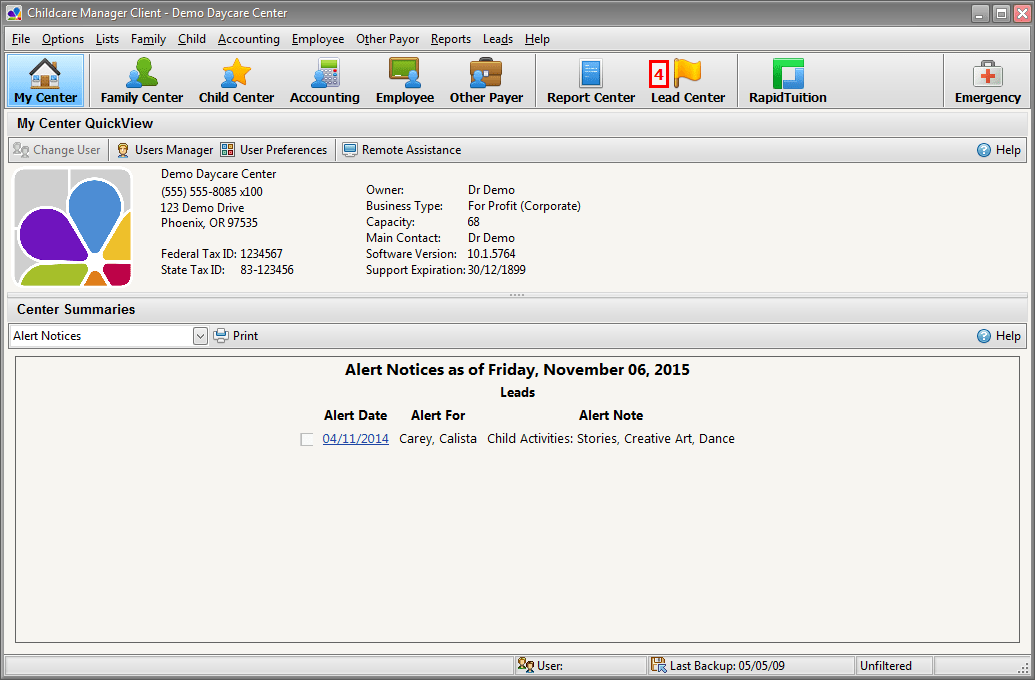Open the Child menu
This screenshot has height=680, width=1035.
(x=192, y=39)
